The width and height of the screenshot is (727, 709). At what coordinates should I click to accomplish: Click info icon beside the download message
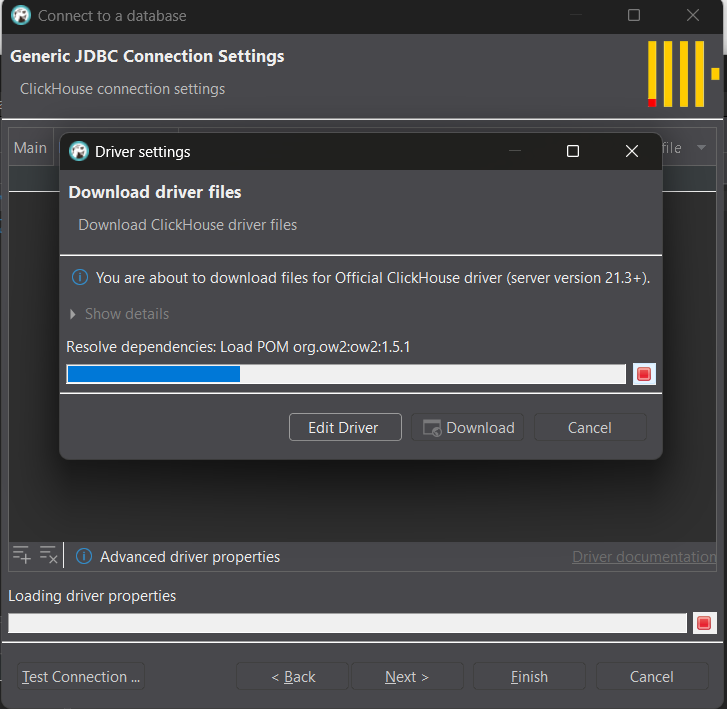click(x=79, y=278)
